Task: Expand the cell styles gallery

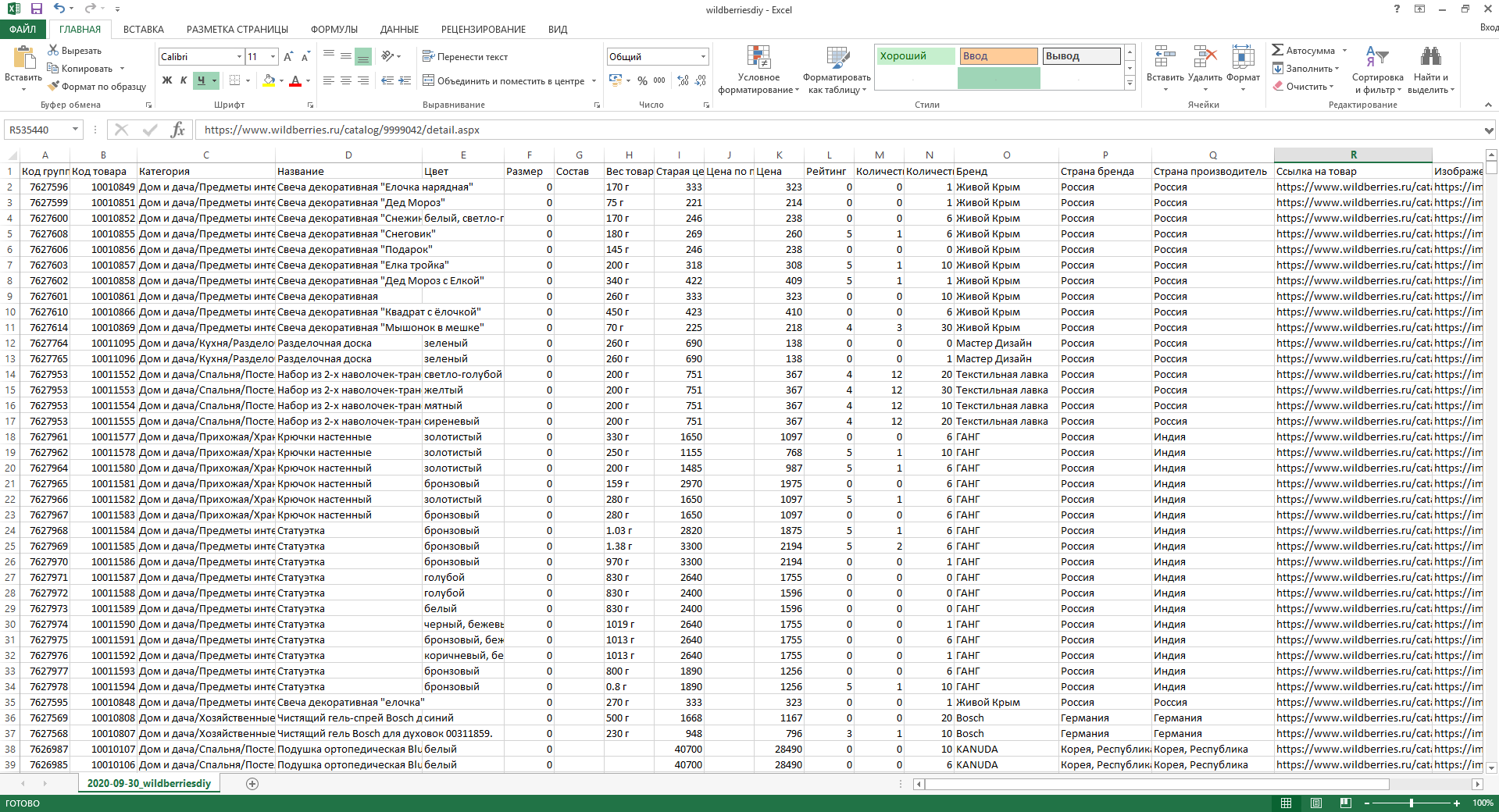Action: (x=1130, y=83)
